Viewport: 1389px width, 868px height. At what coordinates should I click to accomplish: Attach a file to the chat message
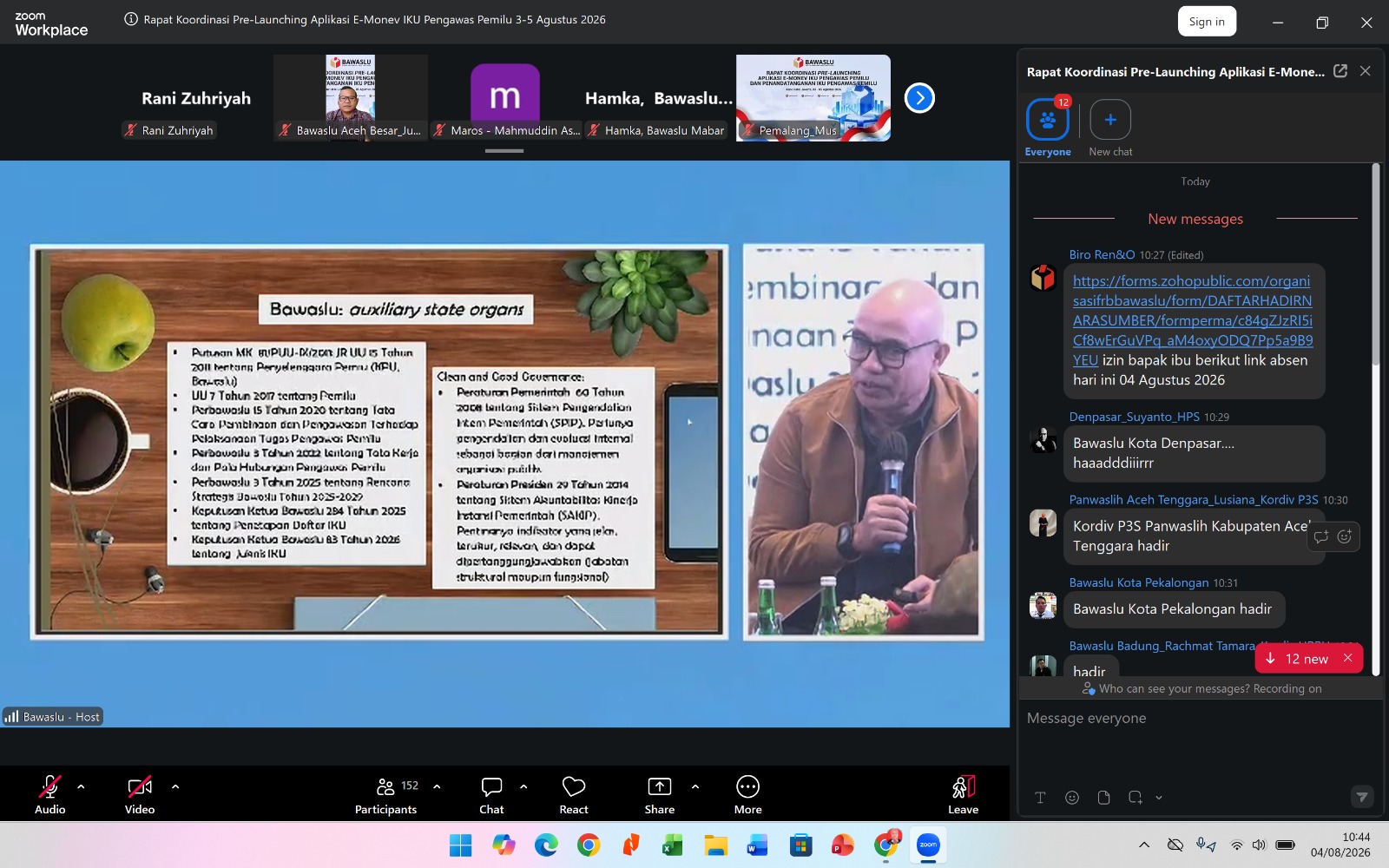1103,798
